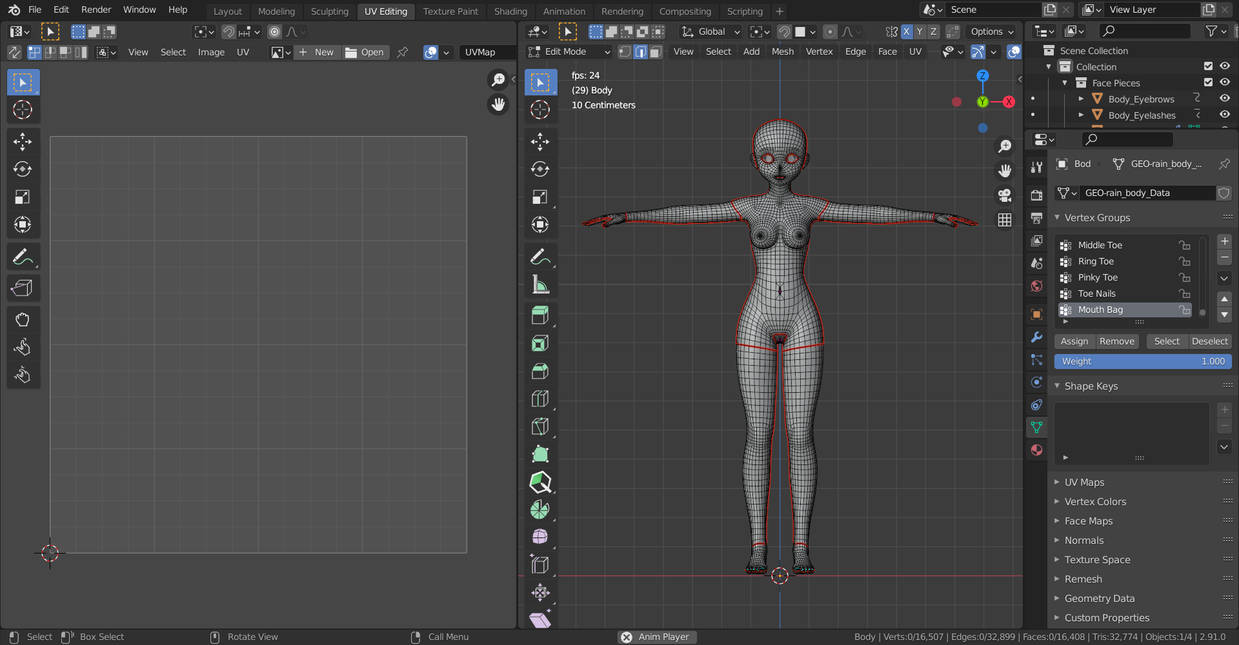The height and width of the screenshot is (645, 1239).
Task: Activate the Rip Region tool in UV editor
Action: 22,288
